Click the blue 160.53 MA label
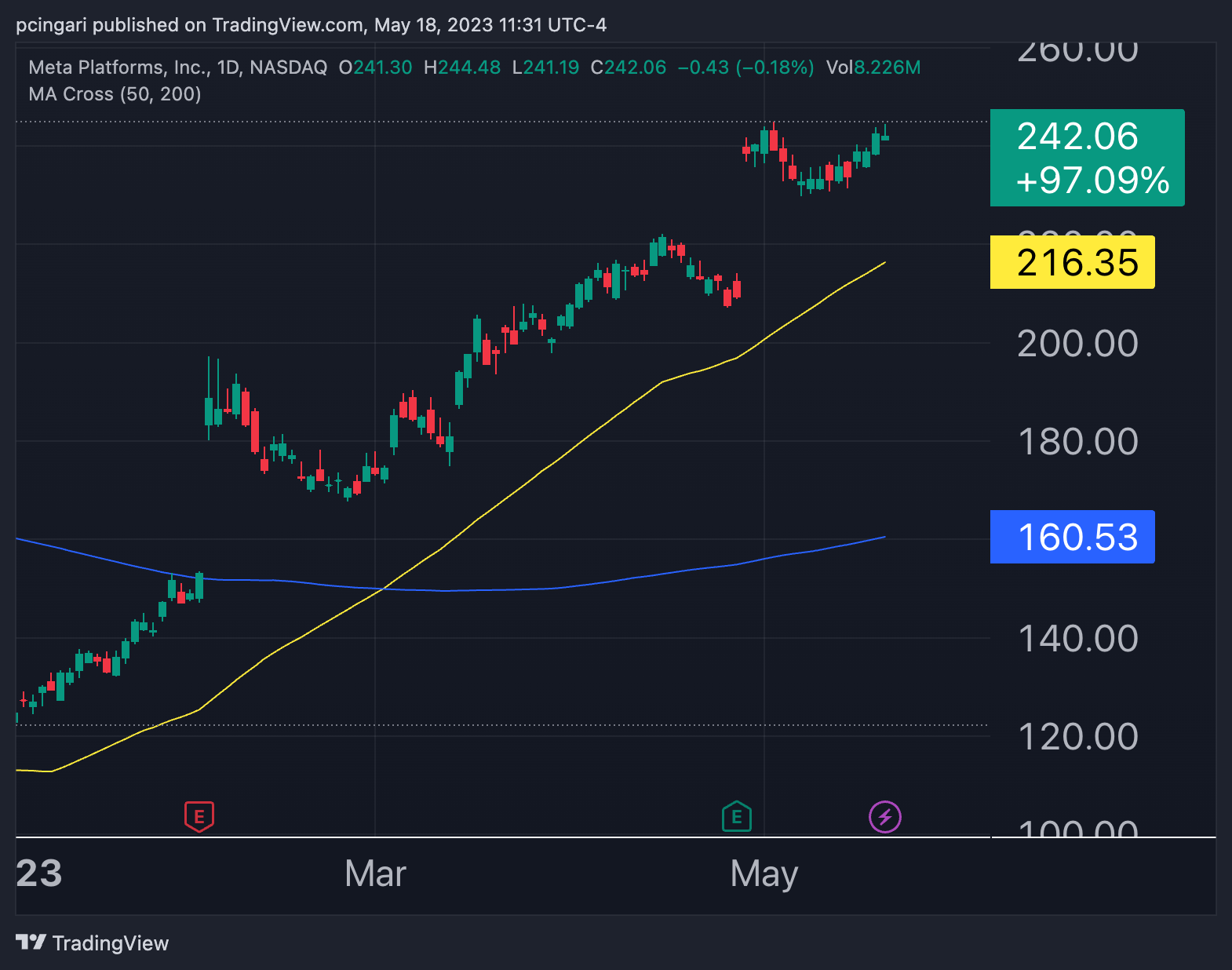This screenshot has width=1232, height=970. 1072,537
